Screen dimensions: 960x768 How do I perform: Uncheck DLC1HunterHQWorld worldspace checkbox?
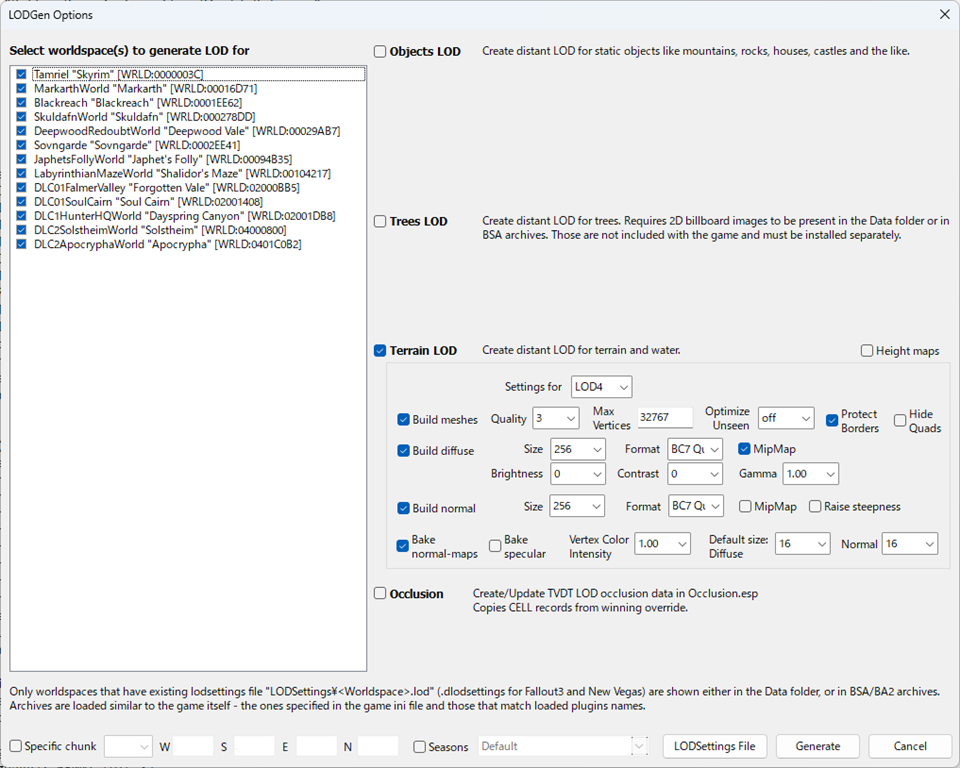[21, 216]
